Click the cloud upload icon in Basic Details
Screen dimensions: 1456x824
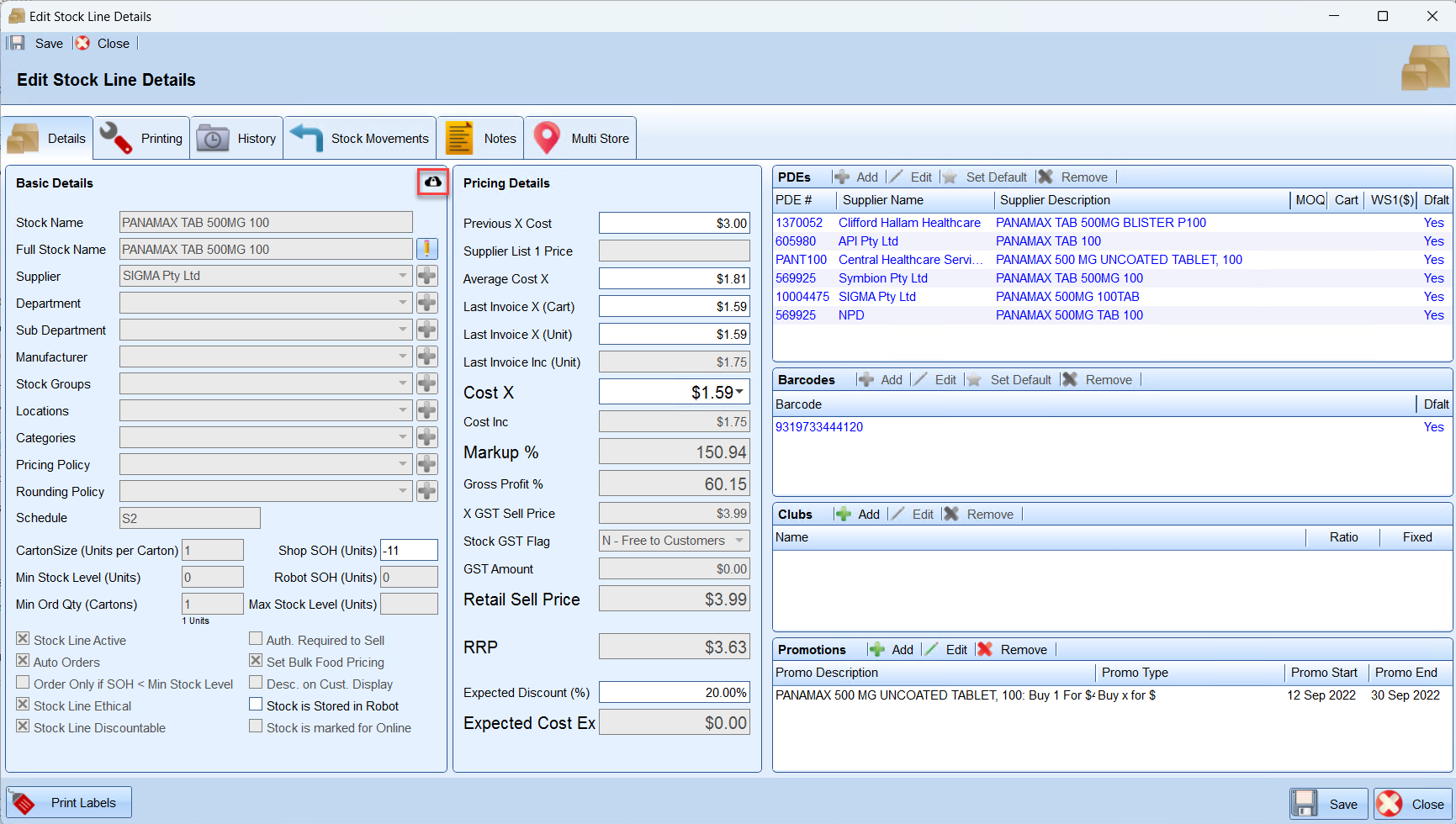coord(432,182)
